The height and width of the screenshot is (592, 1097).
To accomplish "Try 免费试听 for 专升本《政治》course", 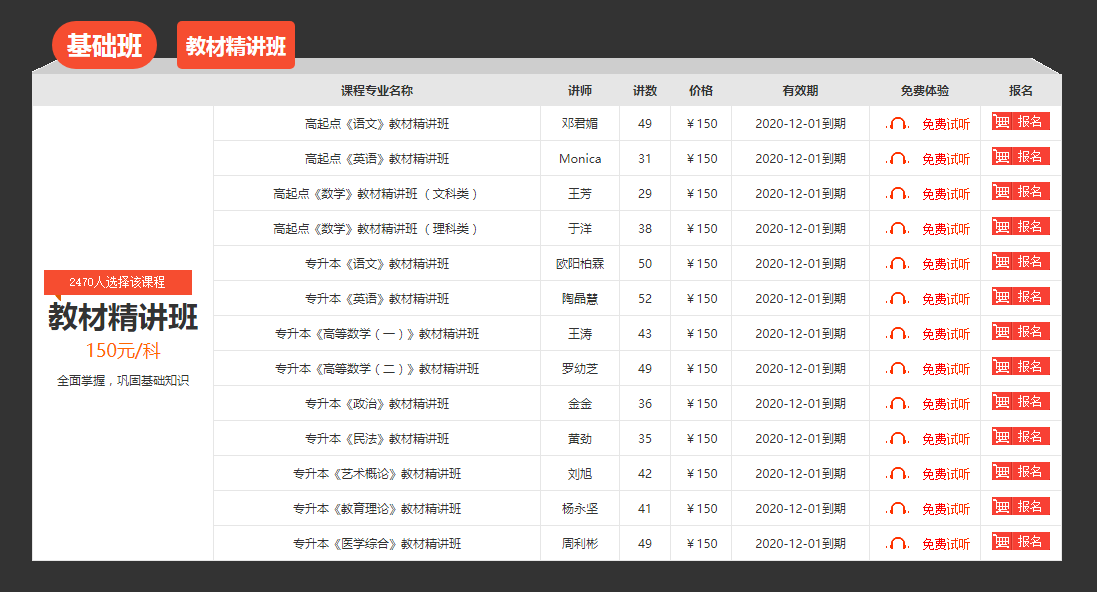I will tap(946, 404).
